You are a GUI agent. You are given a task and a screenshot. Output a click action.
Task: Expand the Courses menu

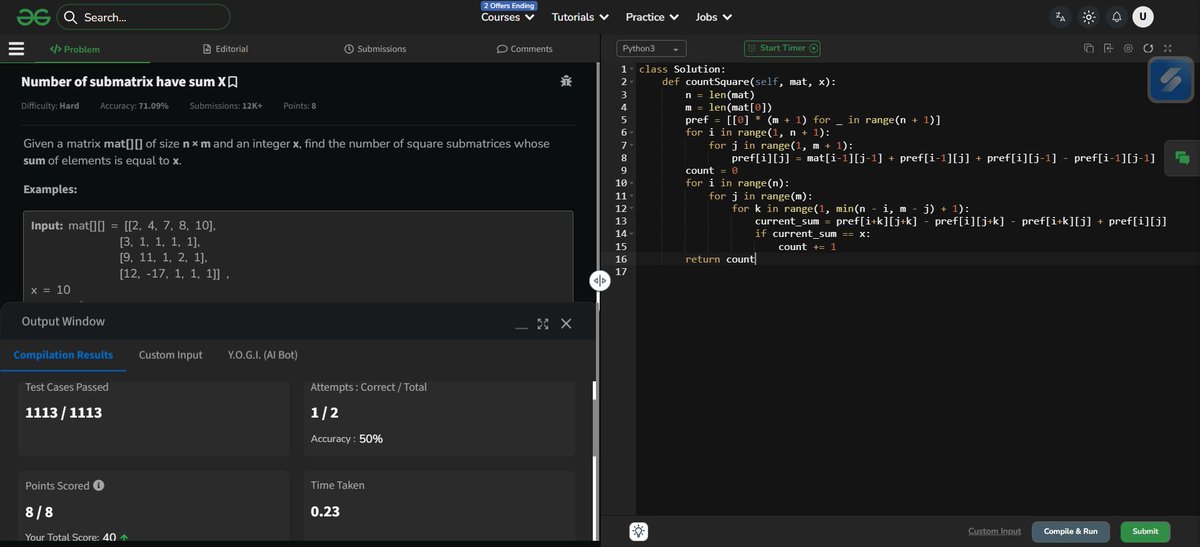tap(507, 17)
